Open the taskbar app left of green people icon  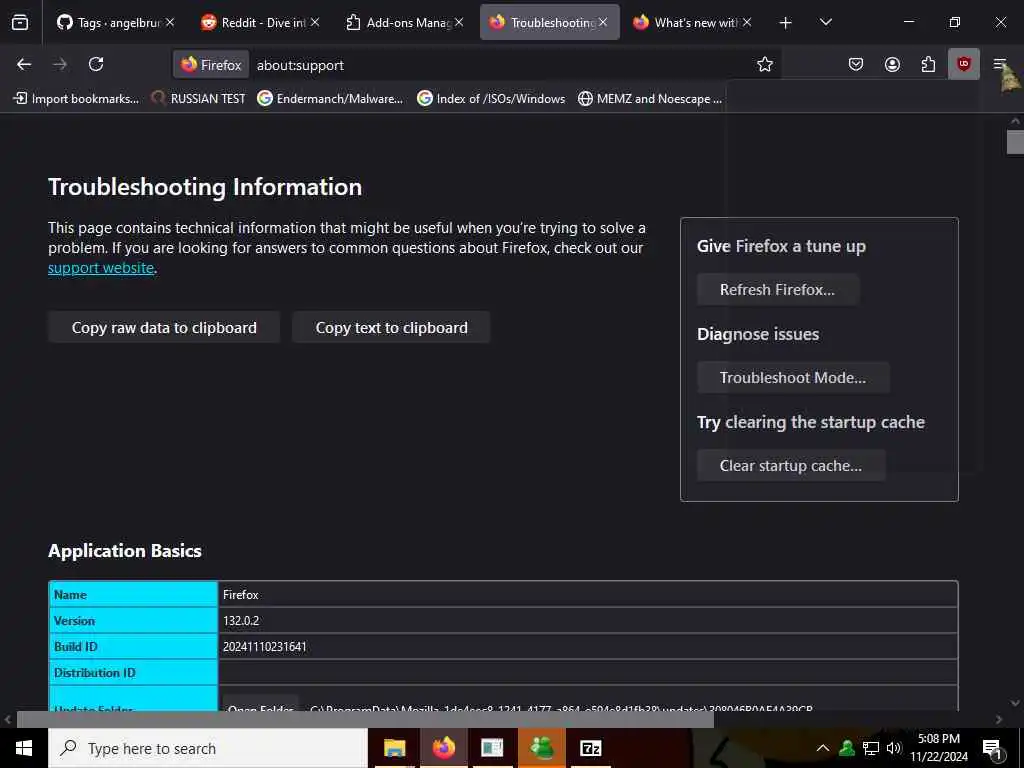pos(492,748)
